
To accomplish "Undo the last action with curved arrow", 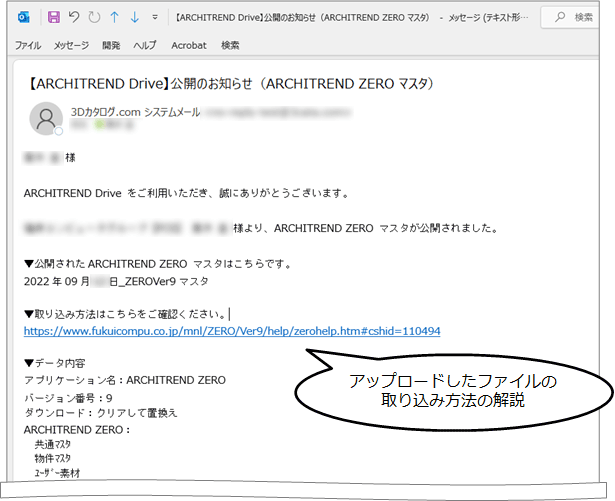I will 74,17.
